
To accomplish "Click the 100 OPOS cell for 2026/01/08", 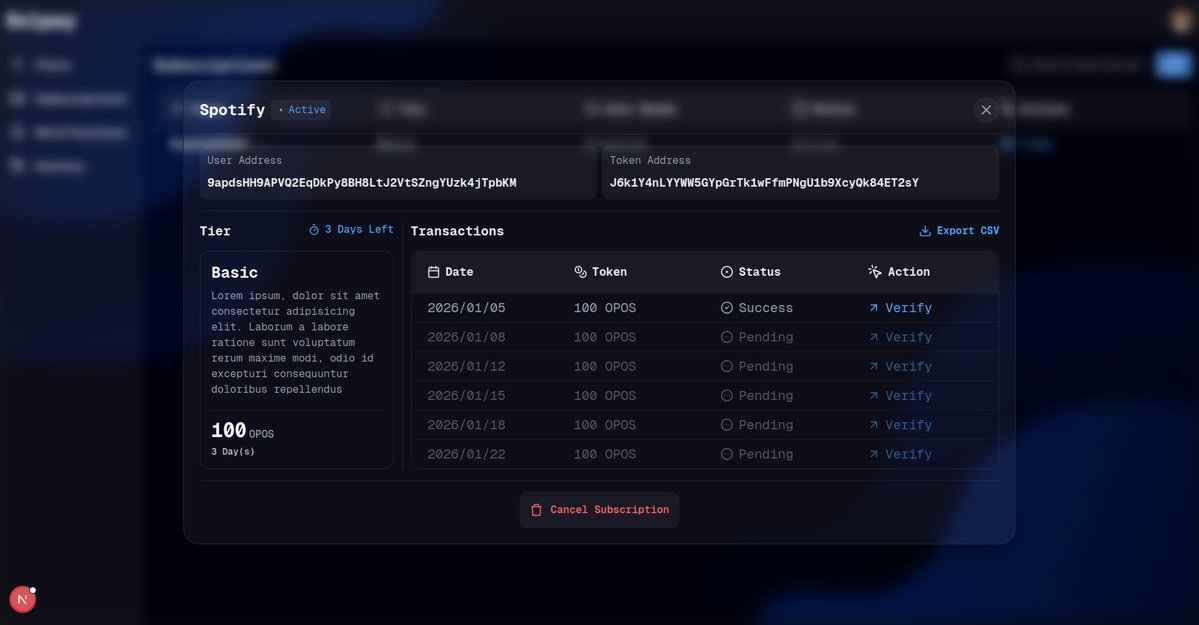I will (605, 337).
